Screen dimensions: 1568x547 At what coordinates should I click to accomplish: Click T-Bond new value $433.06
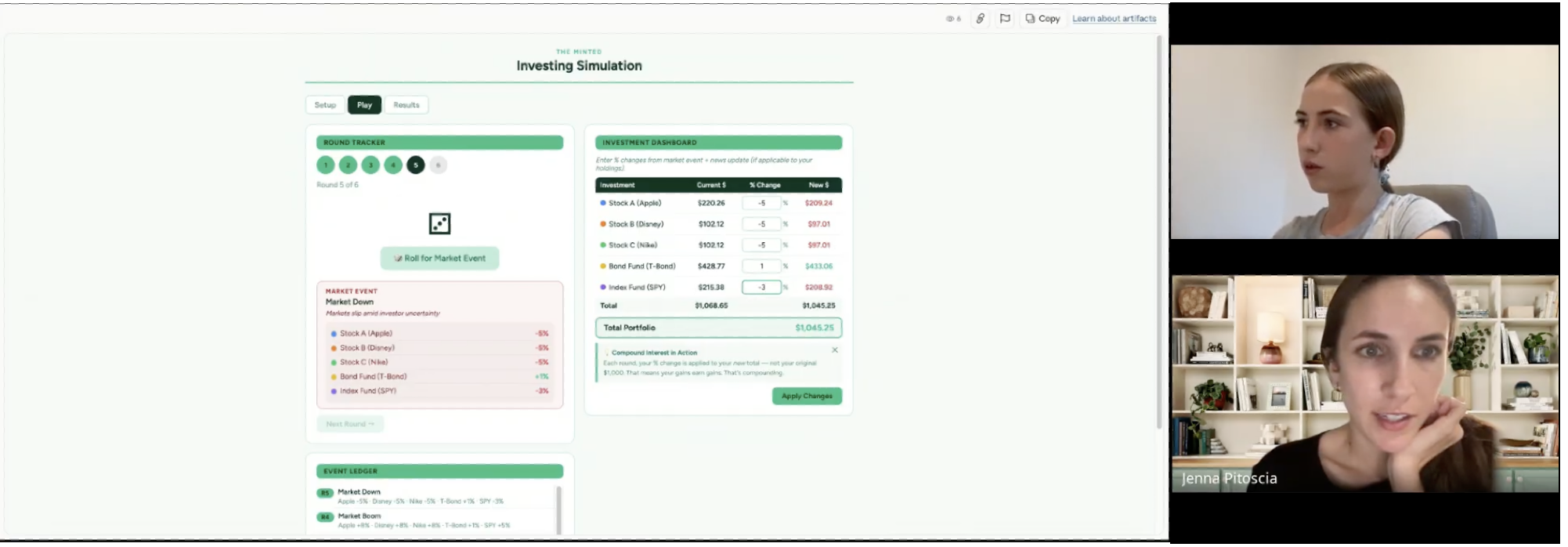coord(818,266)
